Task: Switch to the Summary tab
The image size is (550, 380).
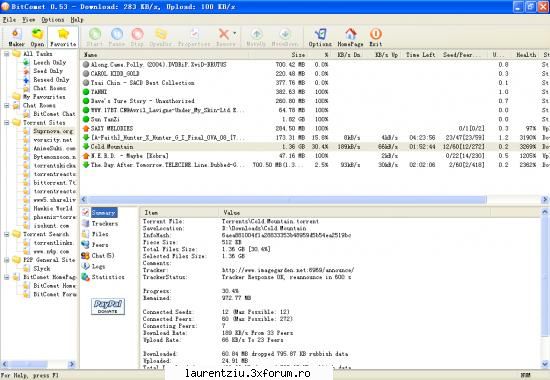Action: pyautogui.click(x=104, y=213)
